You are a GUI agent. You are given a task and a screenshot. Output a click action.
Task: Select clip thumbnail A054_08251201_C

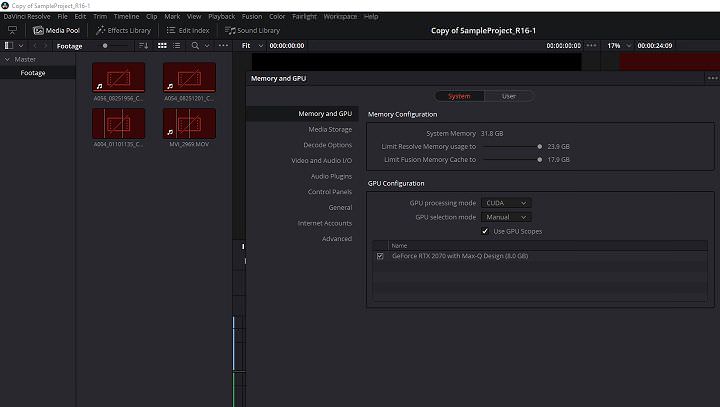(x=189, y=77)
